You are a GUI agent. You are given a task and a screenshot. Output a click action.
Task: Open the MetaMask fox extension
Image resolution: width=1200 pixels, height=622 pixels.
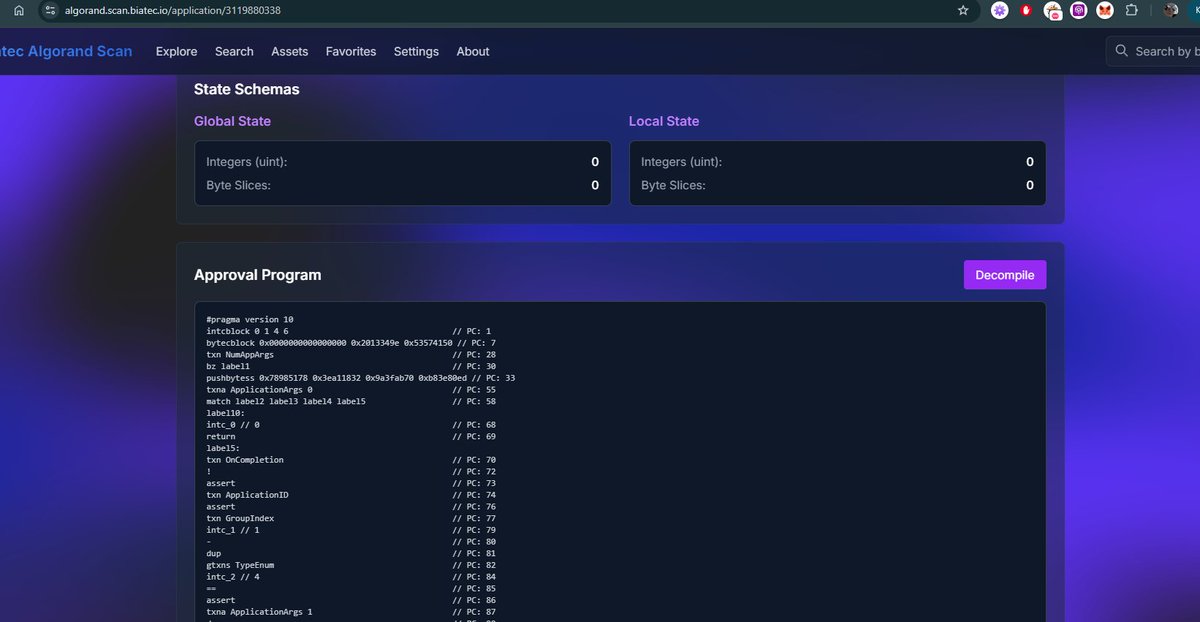(1105, 10)
